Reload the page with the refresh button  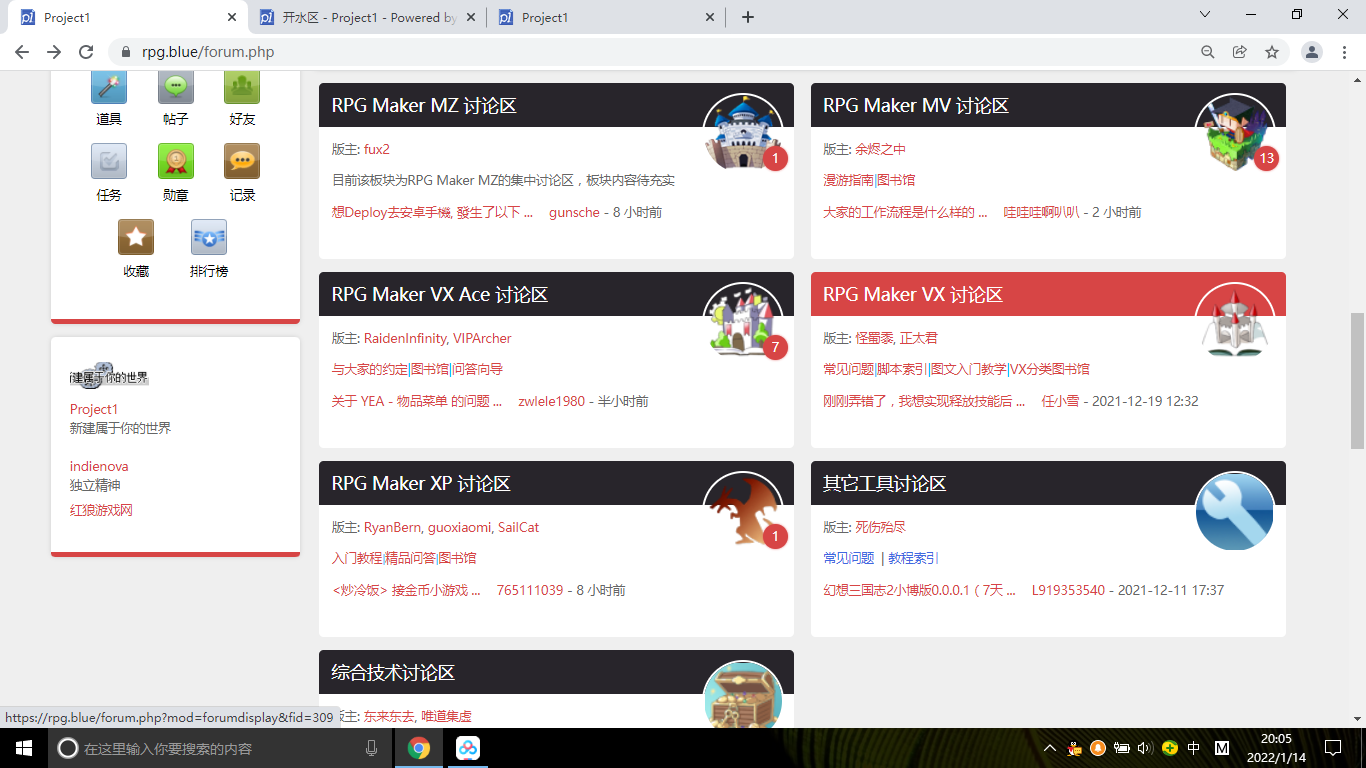click(86, 52)
